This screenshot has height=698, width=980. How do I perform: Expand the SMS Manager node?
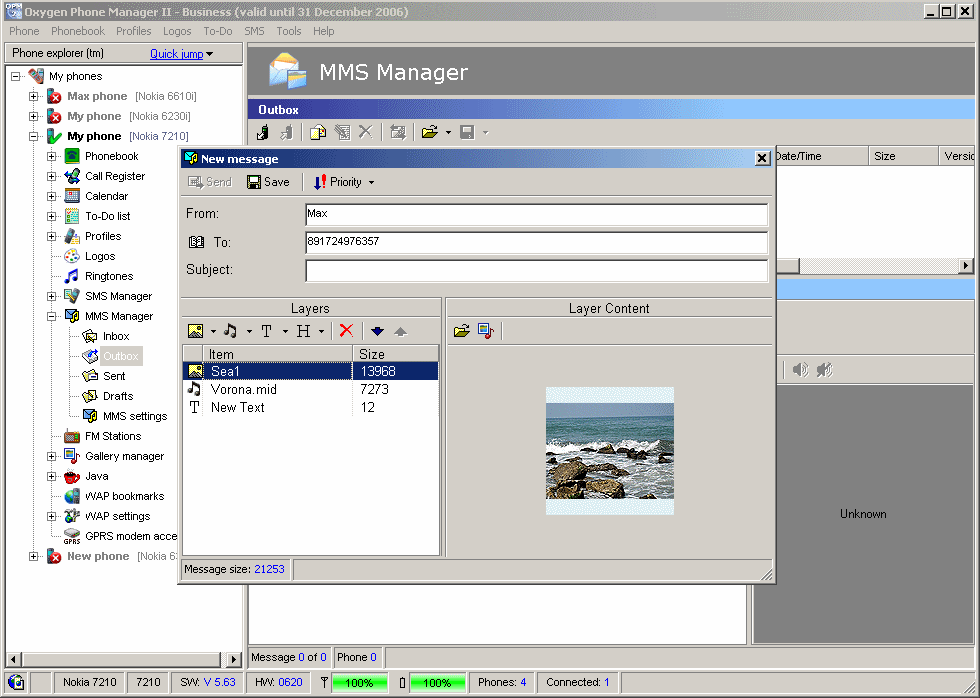[52, 296]
